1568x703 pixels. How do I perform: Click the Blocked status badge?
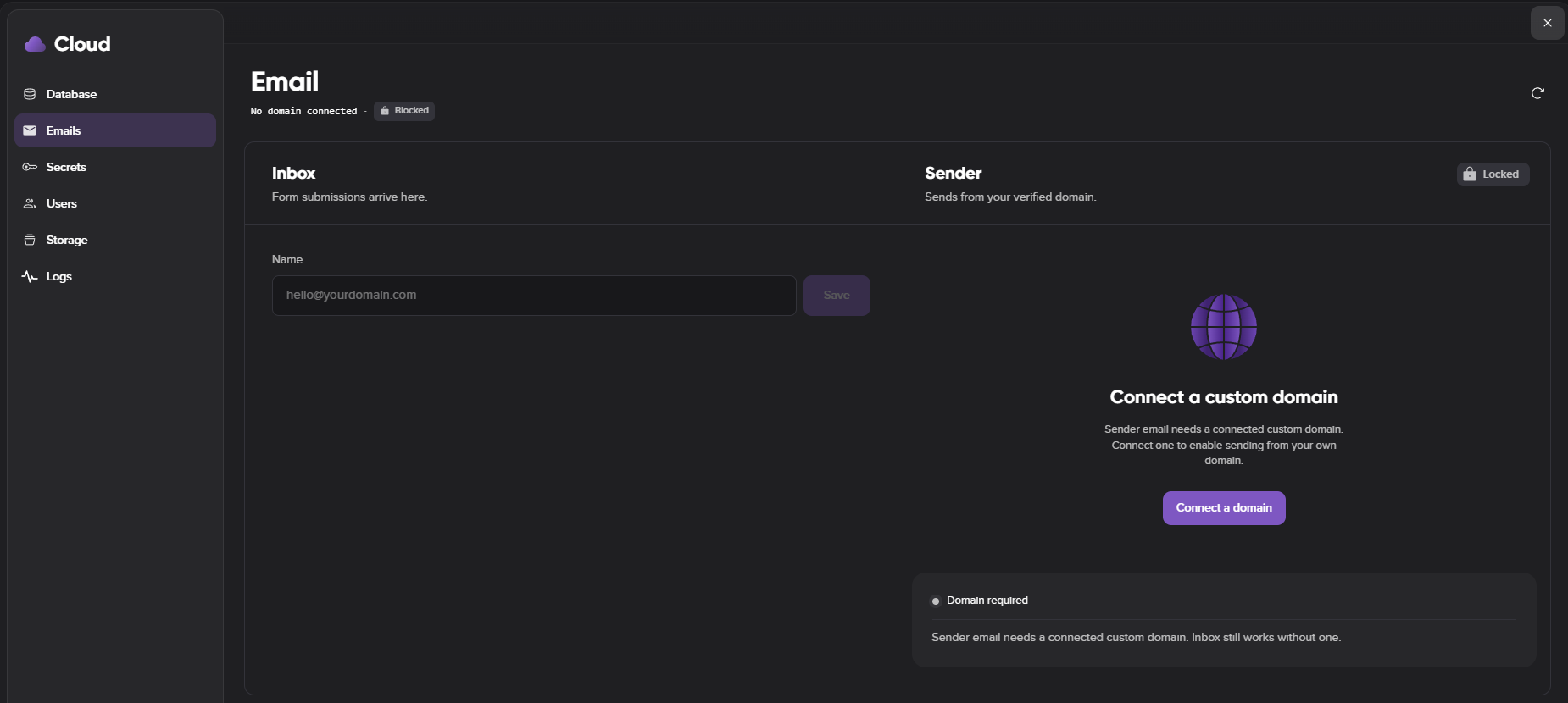click(404, 111)
